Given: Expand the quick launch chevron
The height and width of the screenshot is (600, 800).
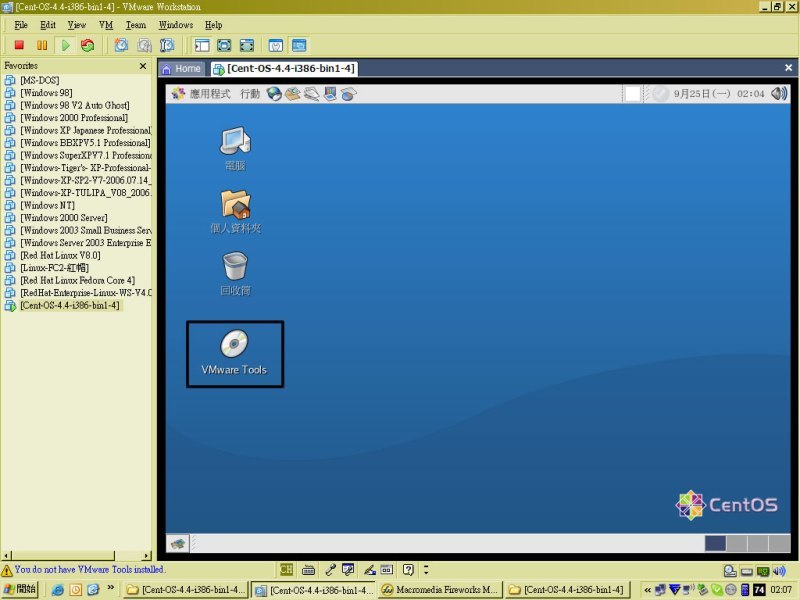Looking at the screenshot, I should (x=111, y=588).
